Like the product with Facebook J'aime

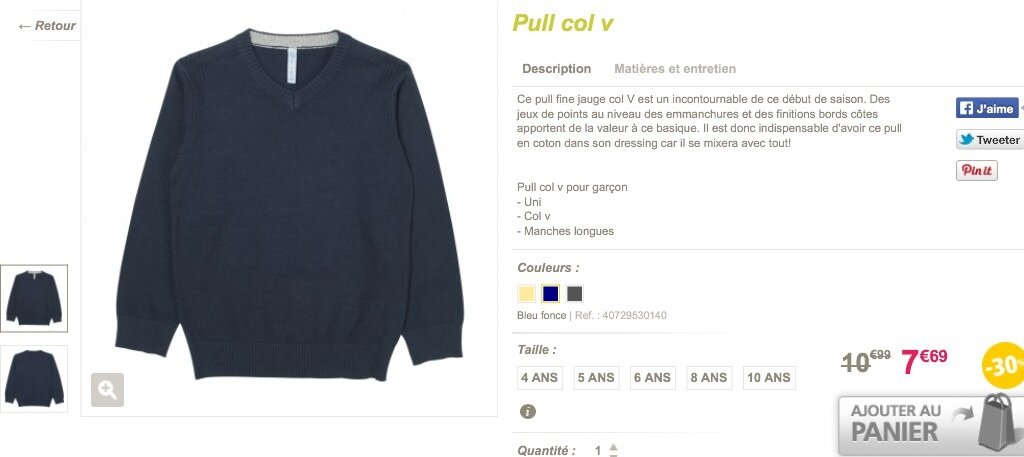(987, 108)
